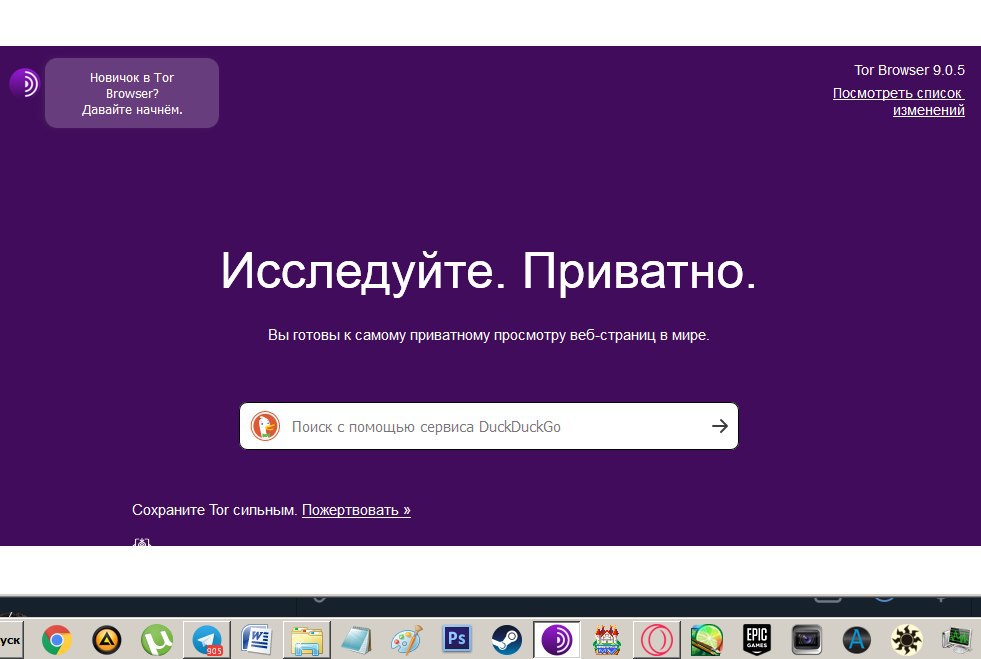Open Paint from the taskbar
Viewport: 981px width, 659px height.
click(x=407, y=640)
